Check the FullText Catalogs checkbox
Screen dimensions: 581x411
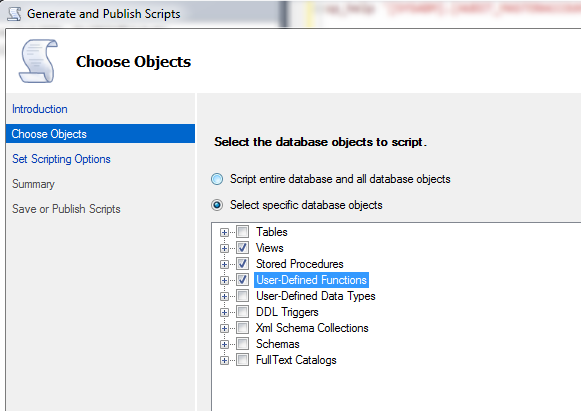[243, 360]
